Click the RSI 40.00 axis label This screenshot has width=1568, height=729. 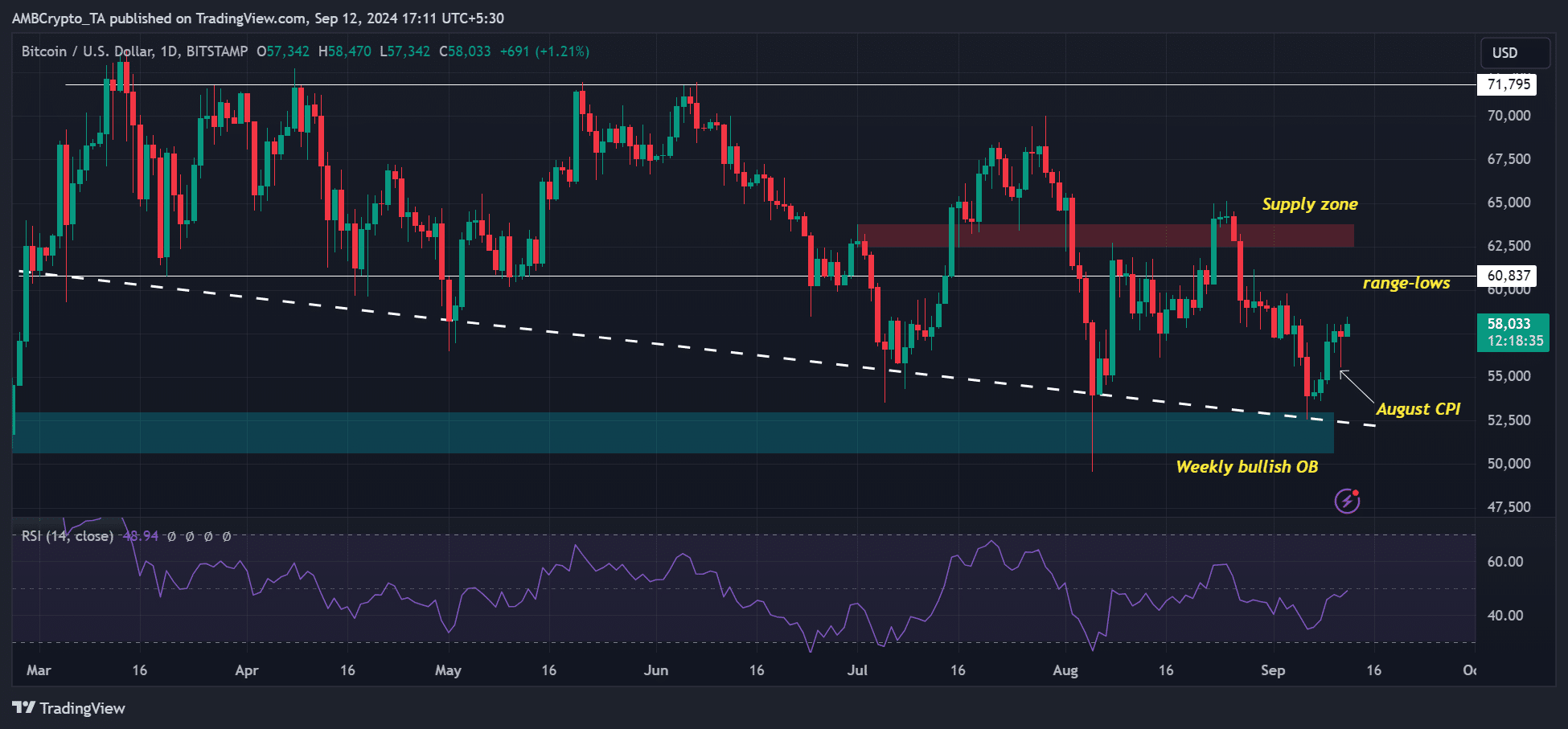tap(1505, 616)
